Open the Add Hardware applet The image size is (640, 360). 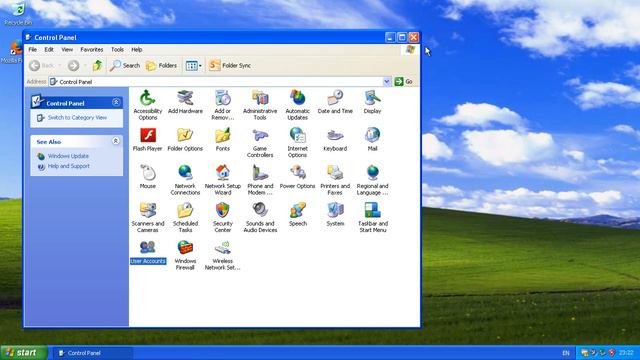coord(185,102)
